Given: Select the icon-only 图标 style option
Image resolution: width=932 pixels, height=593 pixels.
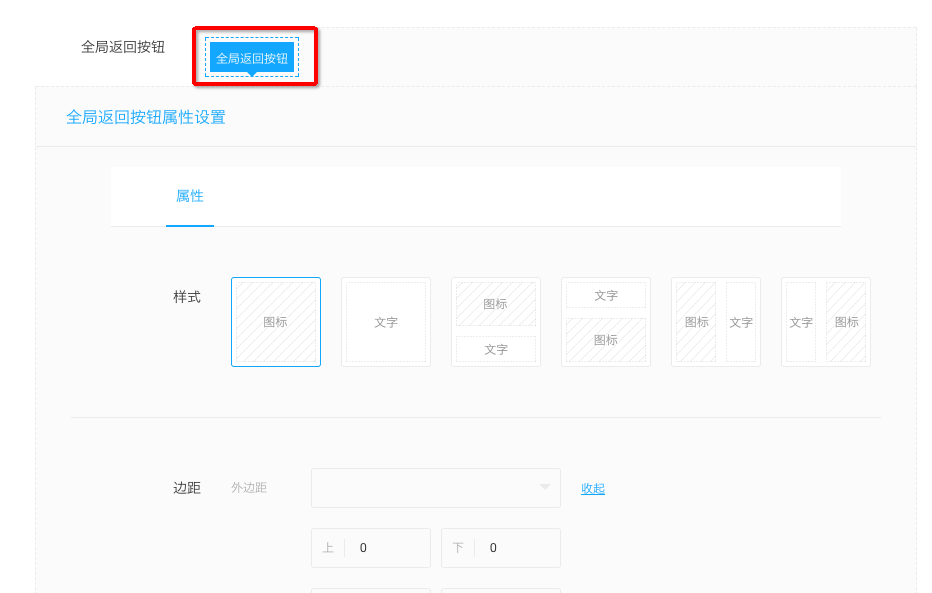Looking at the screenshot, I should (276, 322).
